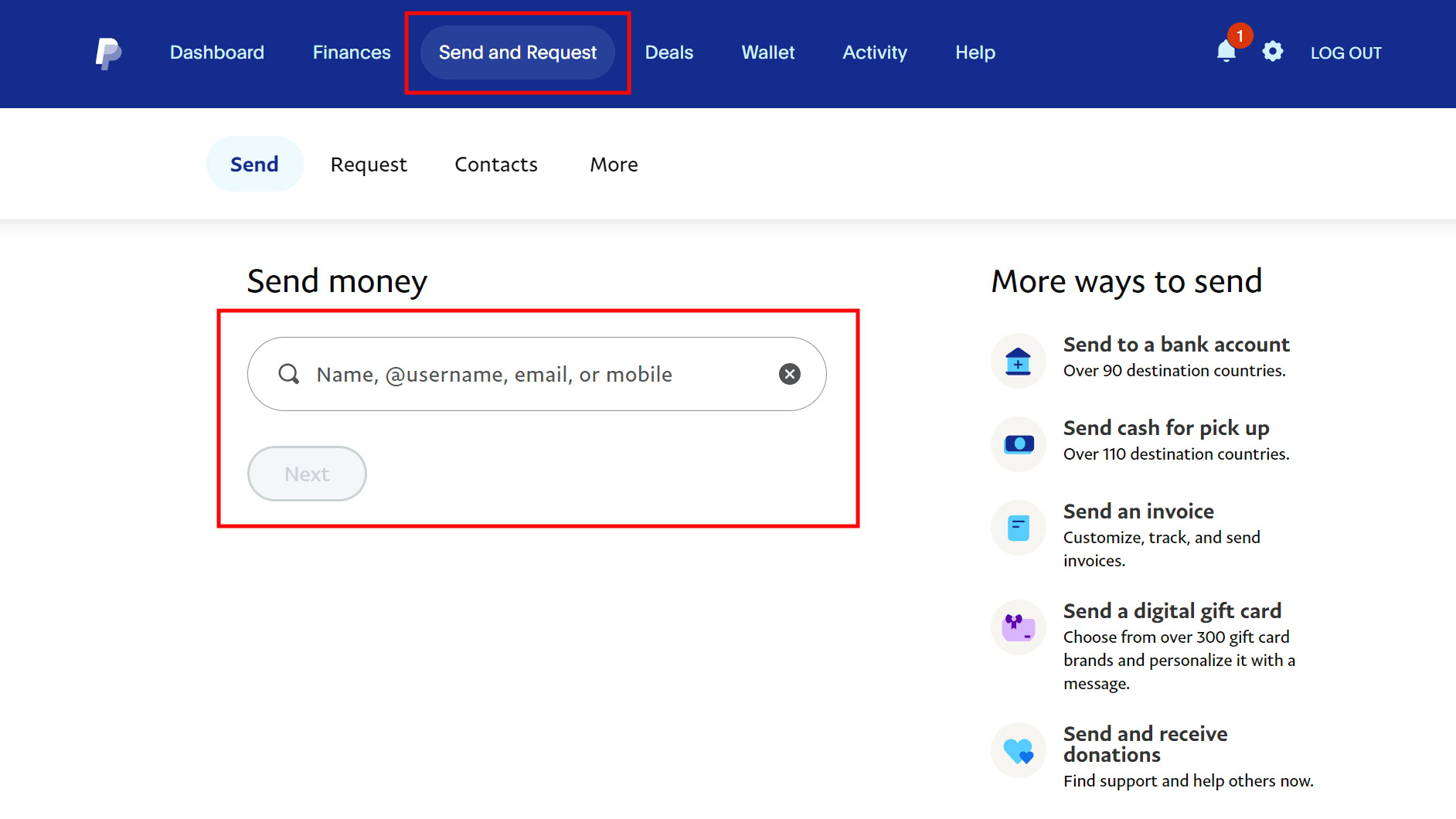
Task: Switch to the Contacts tab
Action: pyautogui.click(x=496, y=165)
